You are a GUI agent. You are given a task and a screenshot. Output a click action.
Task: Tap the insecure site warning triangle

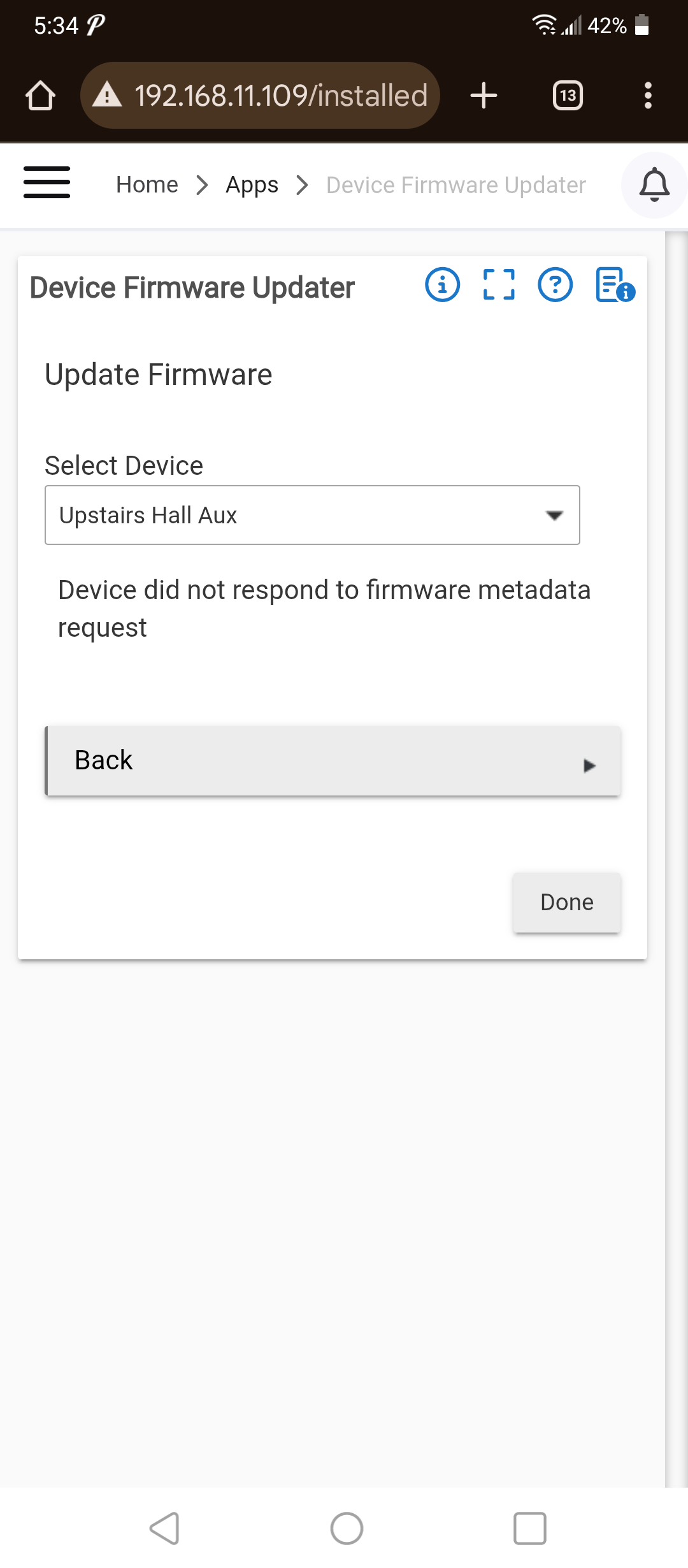(x=107, y=95)
